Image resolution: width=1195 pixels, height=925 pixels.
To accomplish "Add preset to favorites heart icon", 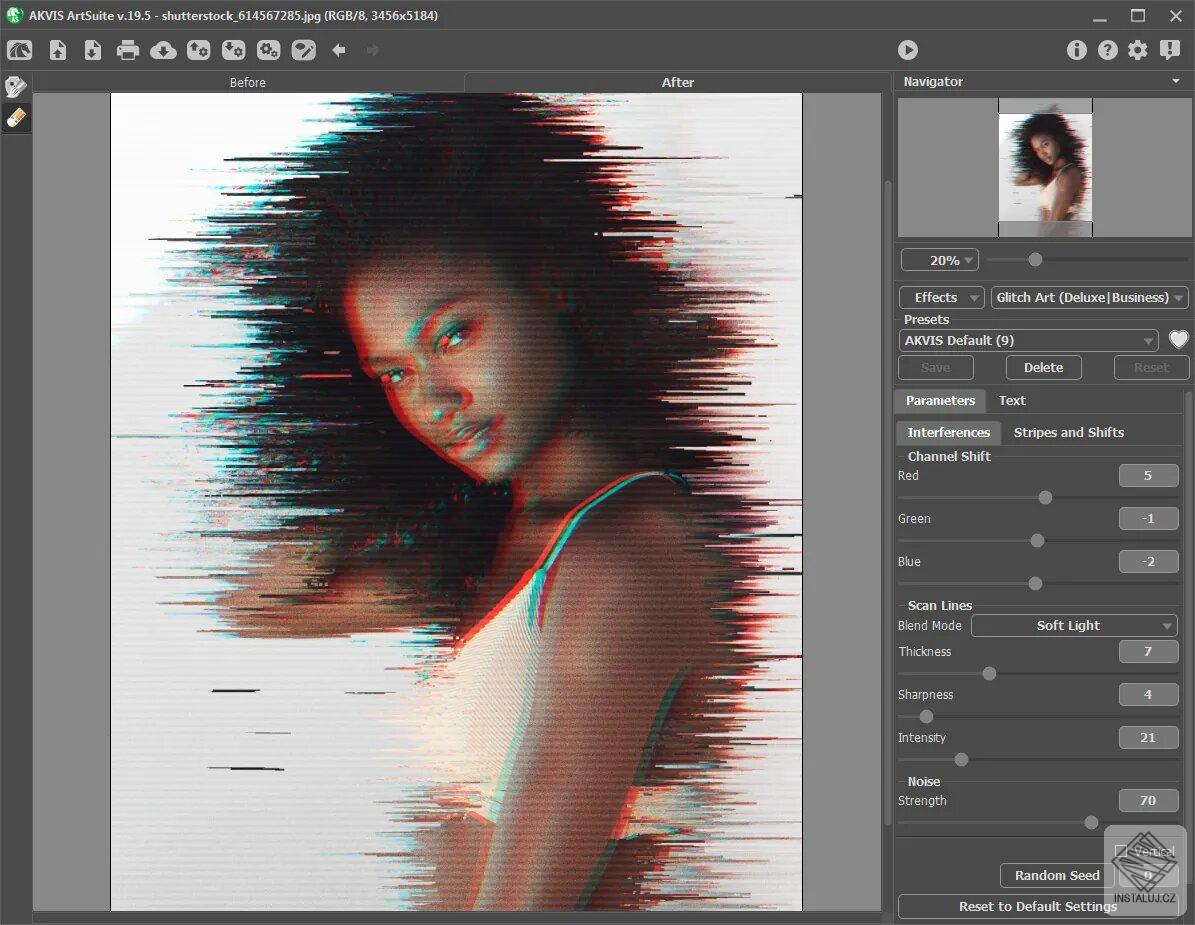I will (x=1178, y=340).
